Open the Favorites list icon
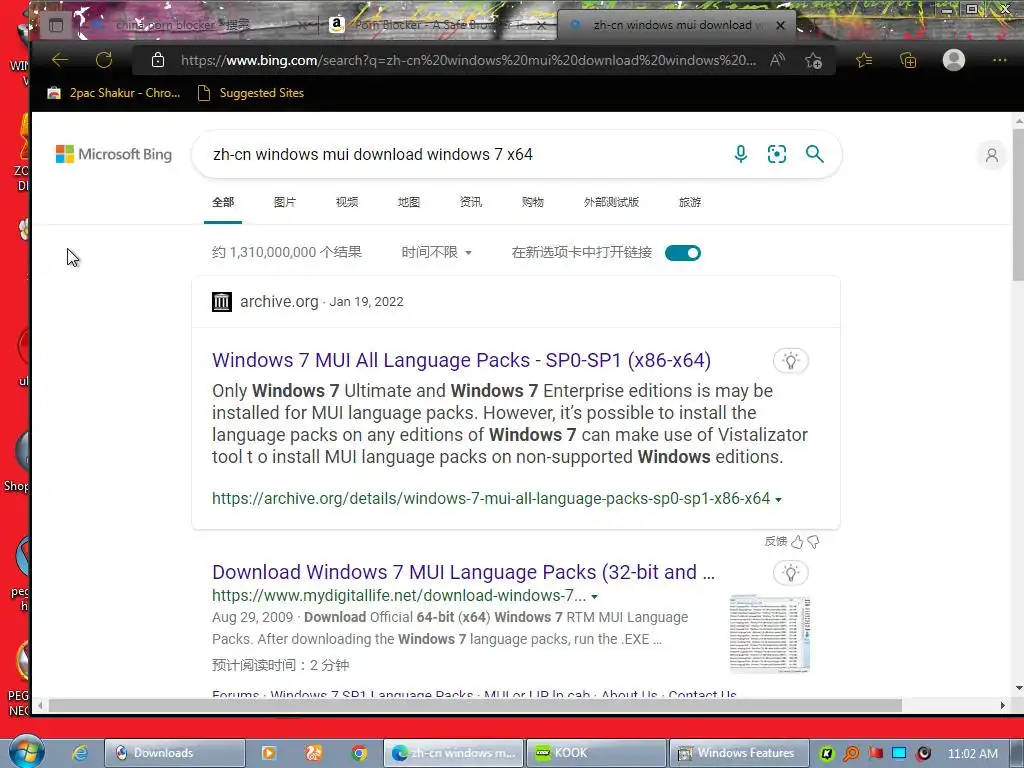The height and width of the screenshot is (768, 1024). point(864,61)
